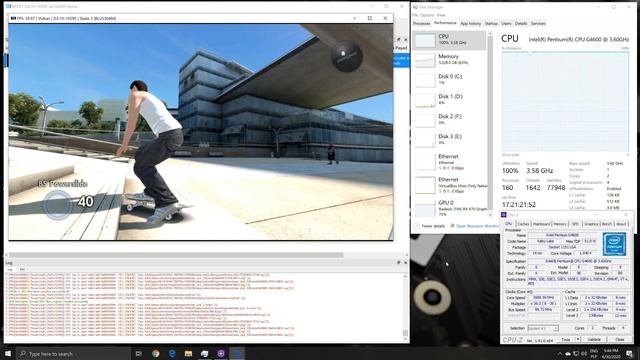Switch to Caches tab in CPU-Z
Screen dimensions: 640x360
(523, 224)
